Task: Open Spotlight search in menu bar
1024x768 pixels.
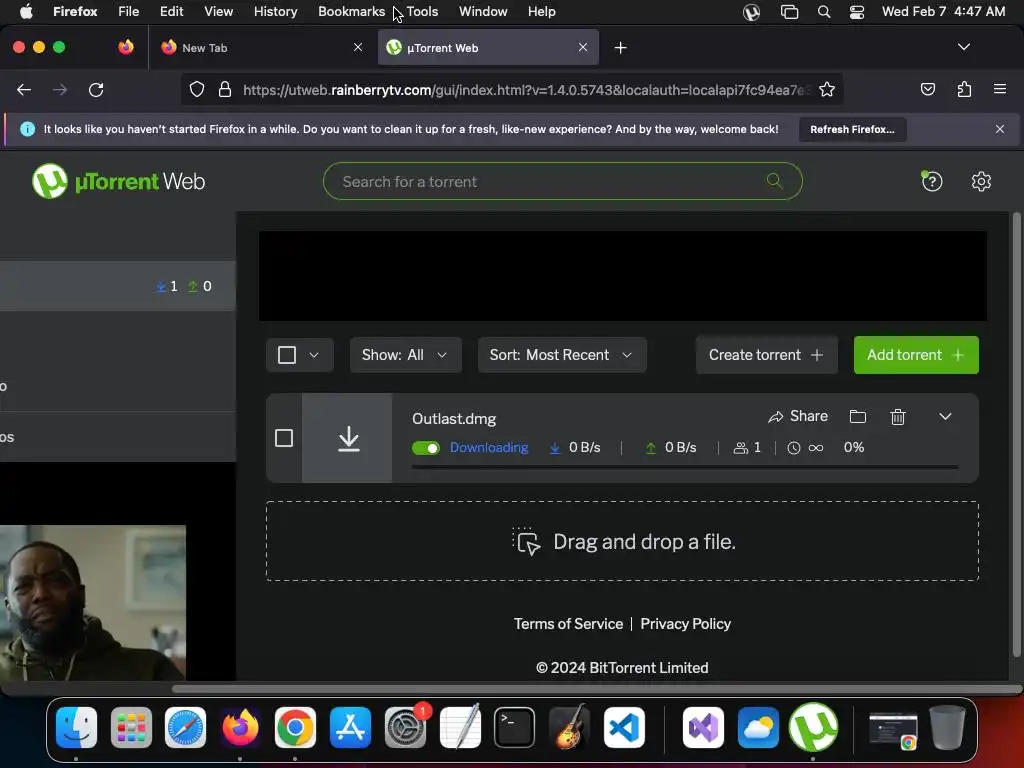Action: [x=824, y=12]
